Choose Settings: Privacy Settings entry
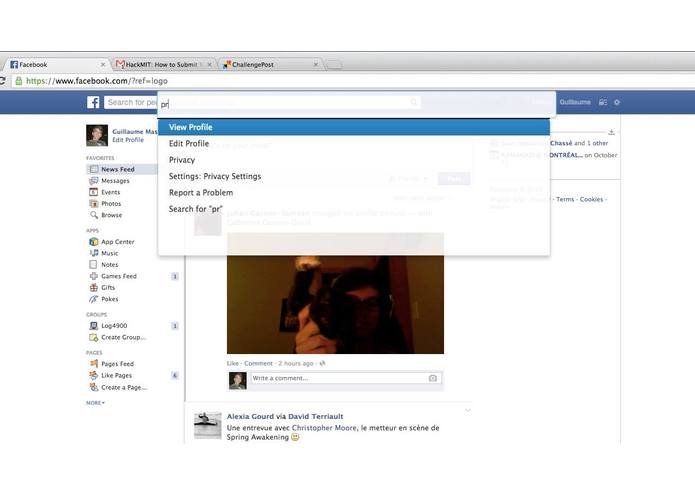695x494 pixels. pos(354,176)
